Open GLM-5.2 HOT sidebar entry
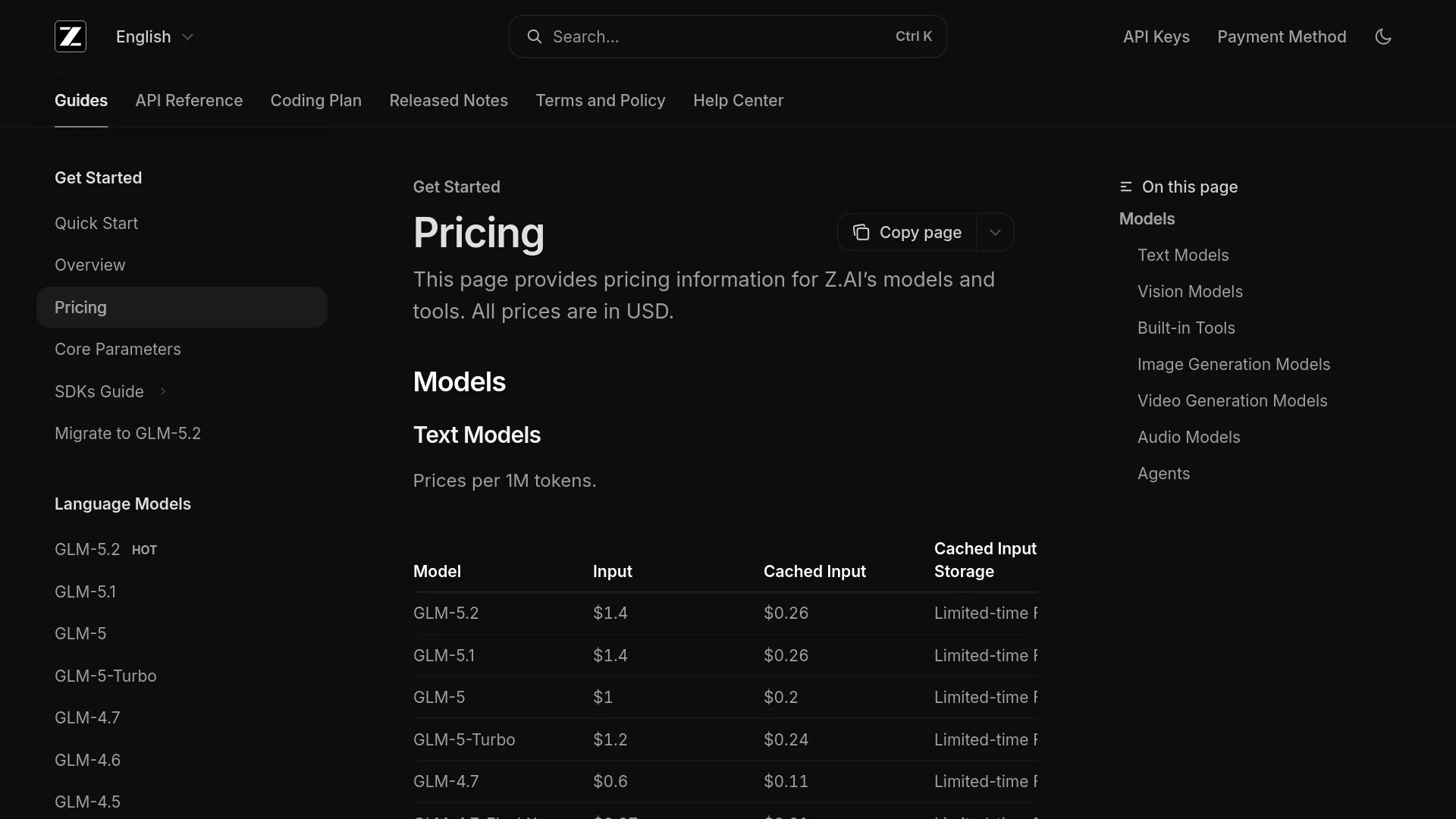 [182, 549]
